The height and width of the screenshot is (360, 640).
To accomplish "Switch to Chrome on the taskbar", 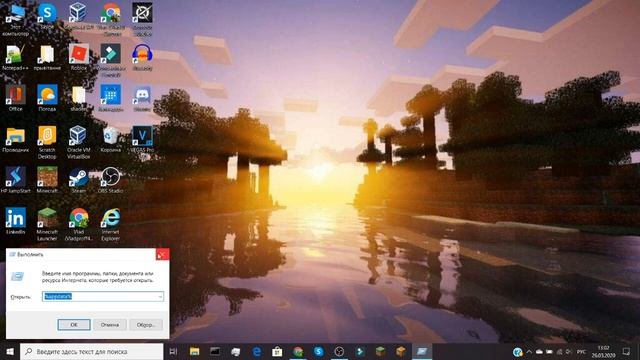I will click(x=298, y=351).
